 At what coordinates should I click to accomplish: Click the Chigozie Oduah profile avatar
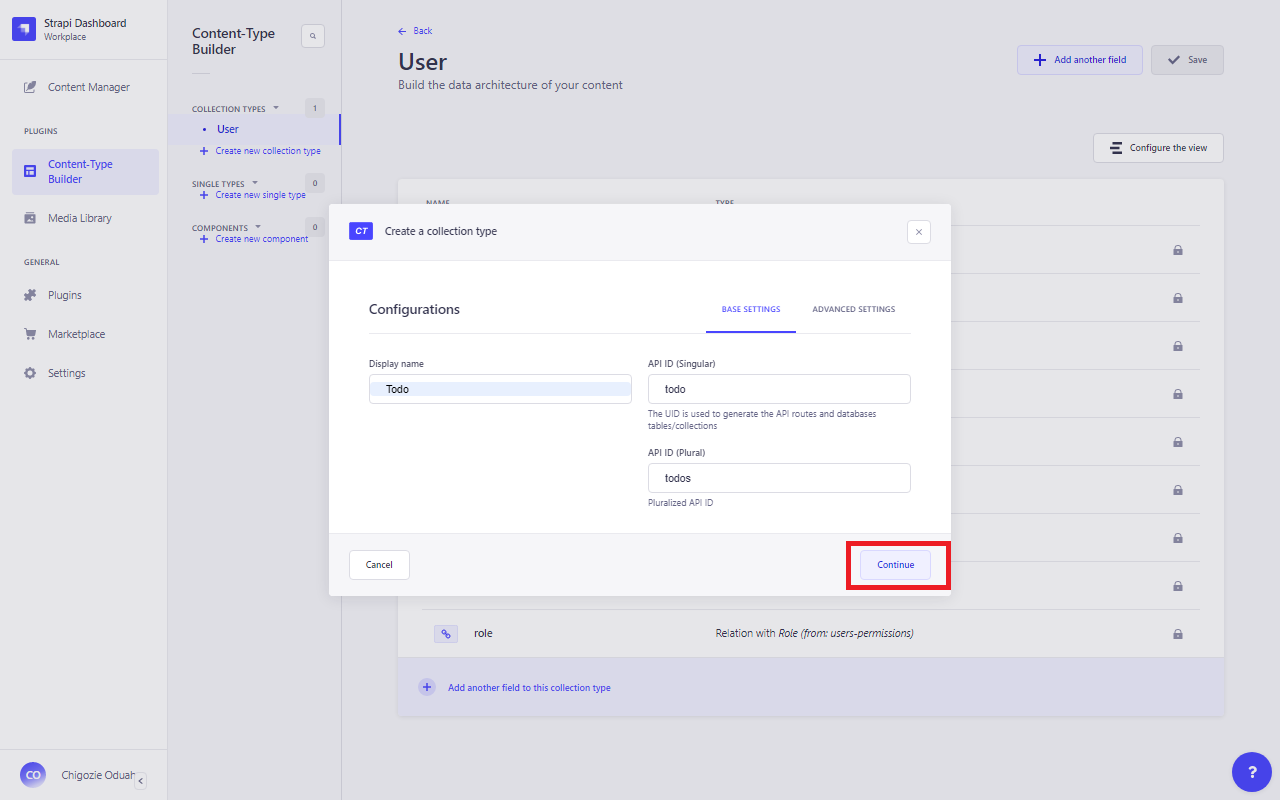coord(32,775)
